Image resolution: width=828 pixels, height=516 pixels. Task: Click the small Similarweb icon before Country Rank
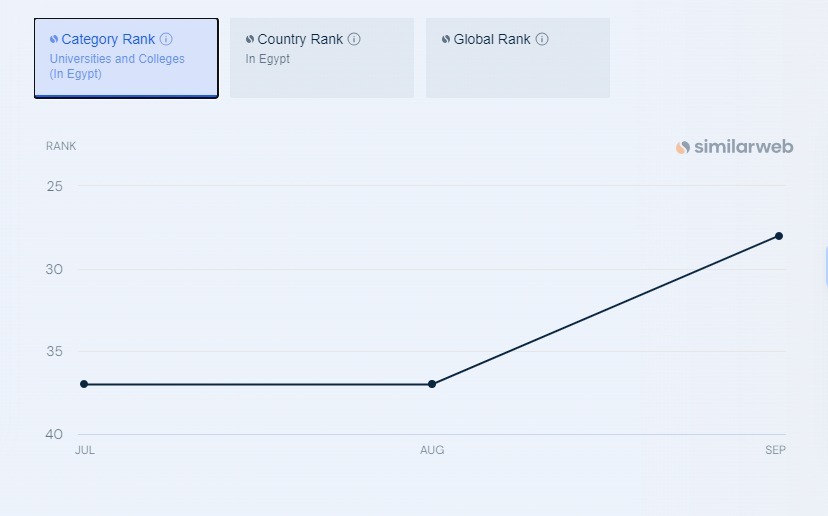(250, 39)
